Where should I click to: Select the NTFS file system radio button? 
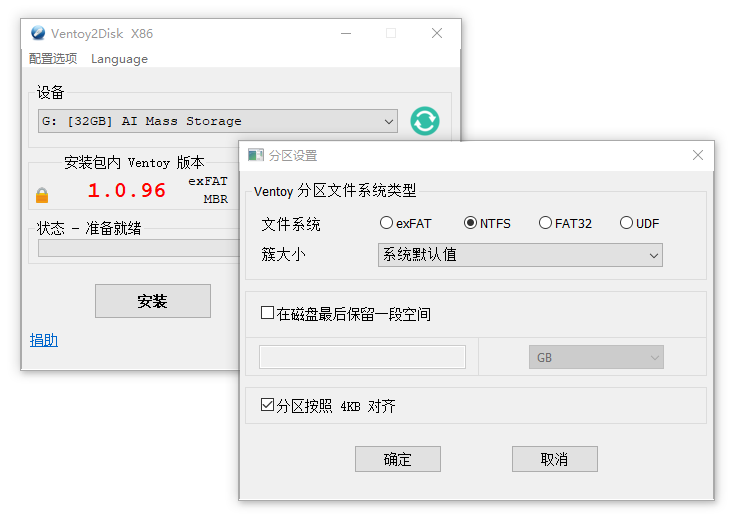tap(470, 223)
